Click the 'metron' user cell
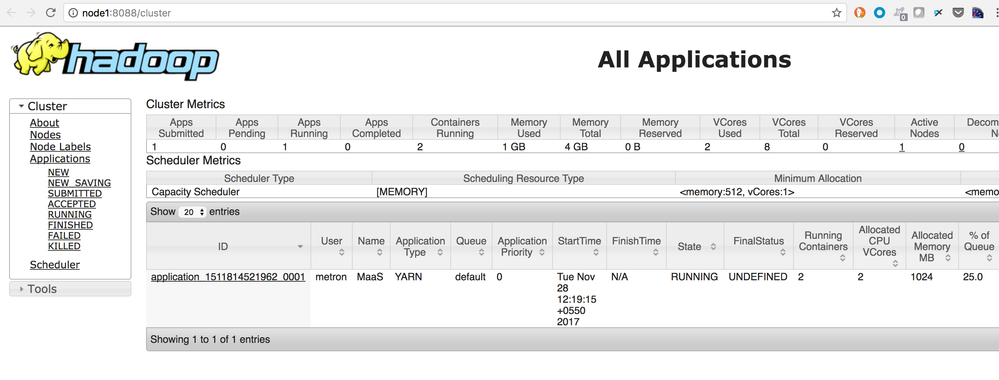999x380 pixels. point(331,277)
